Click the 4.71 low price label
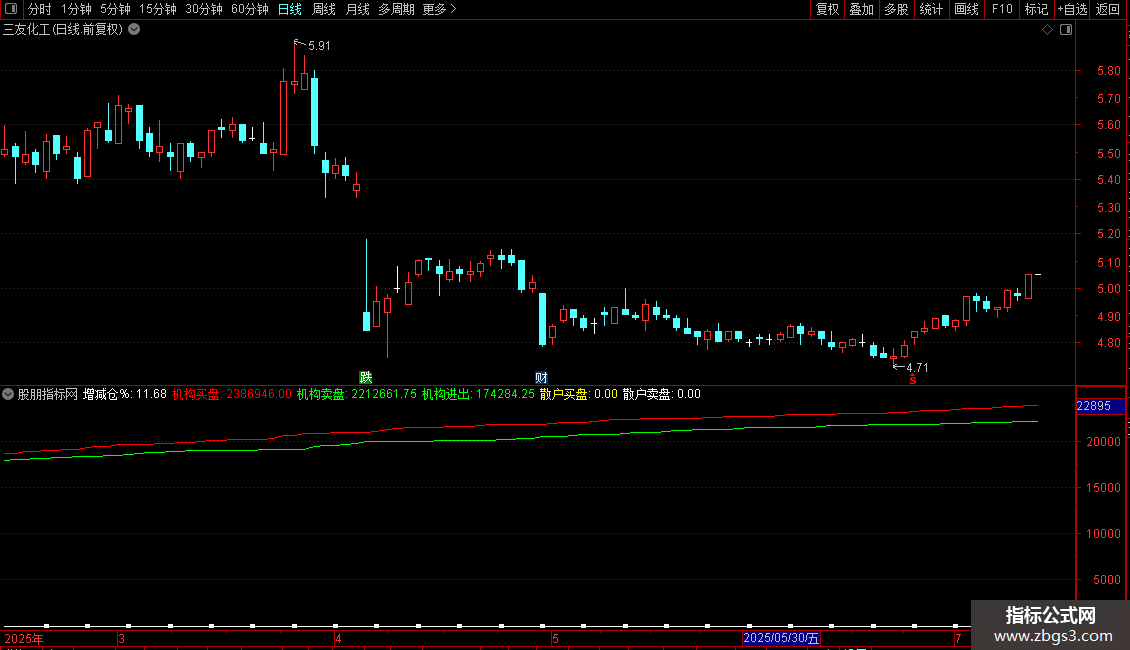This screenshot has height=650, width=1130. 917,368
